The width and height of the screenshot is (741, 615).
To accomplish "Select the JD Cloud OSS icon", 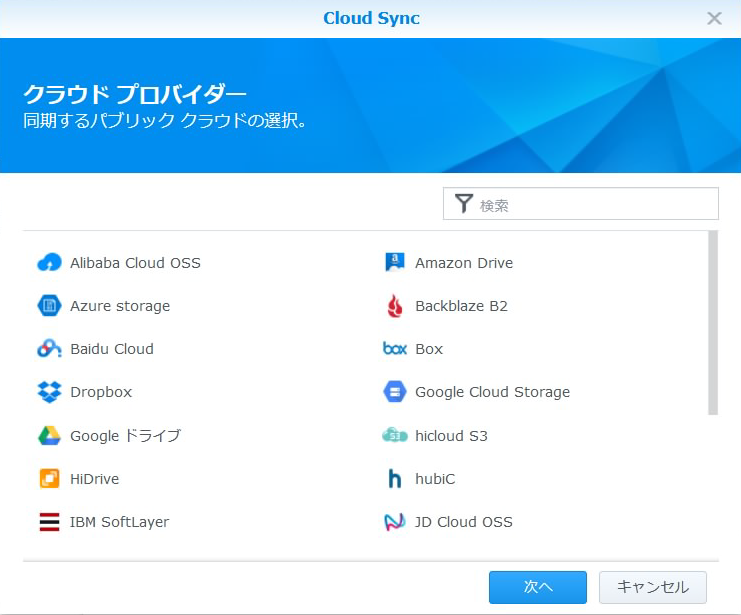I will [395, 522].
